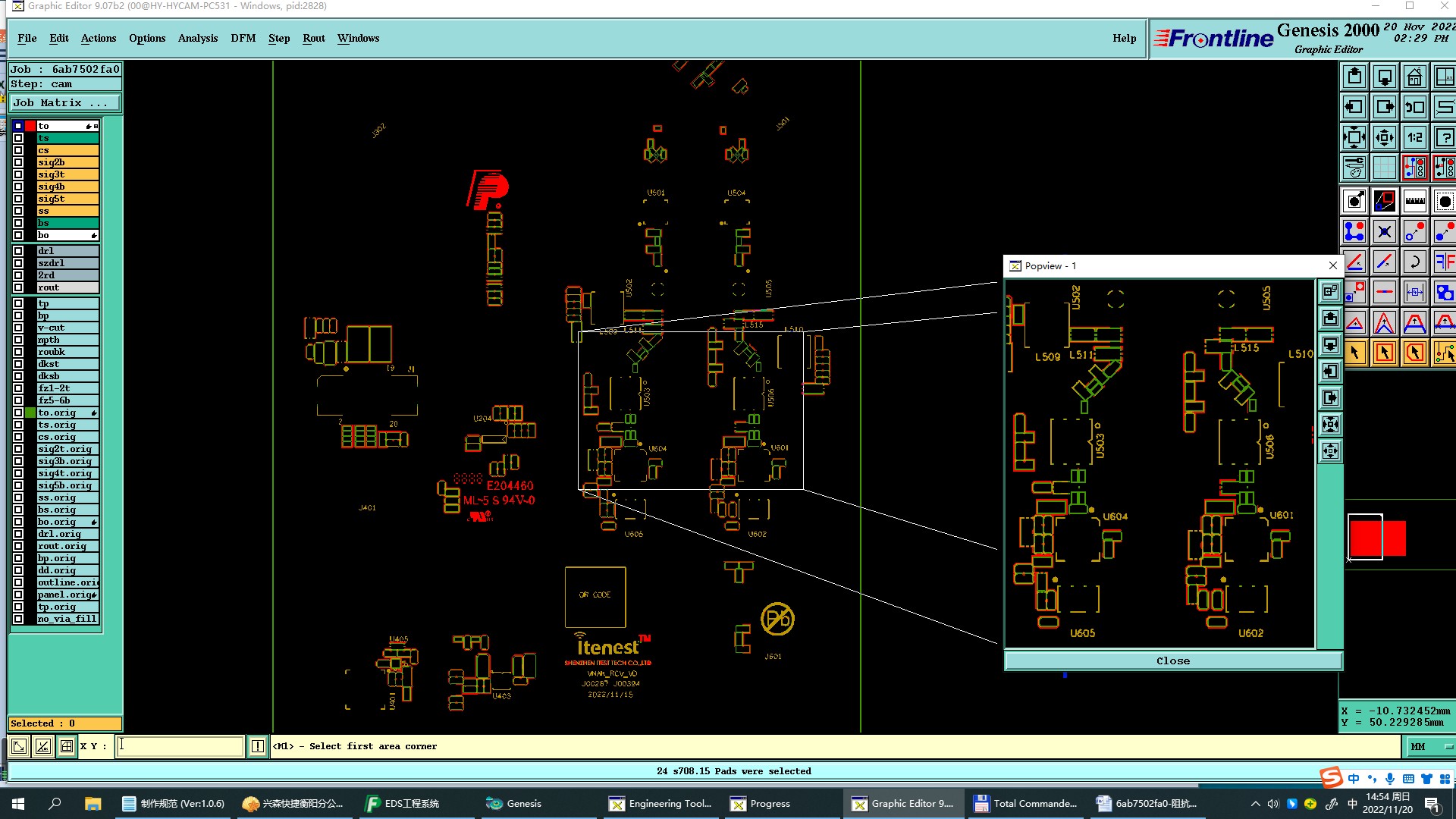Open the wrench and palette settings icon
The width and height of the screenshot is (1456, 819).
coord(1354,168)
